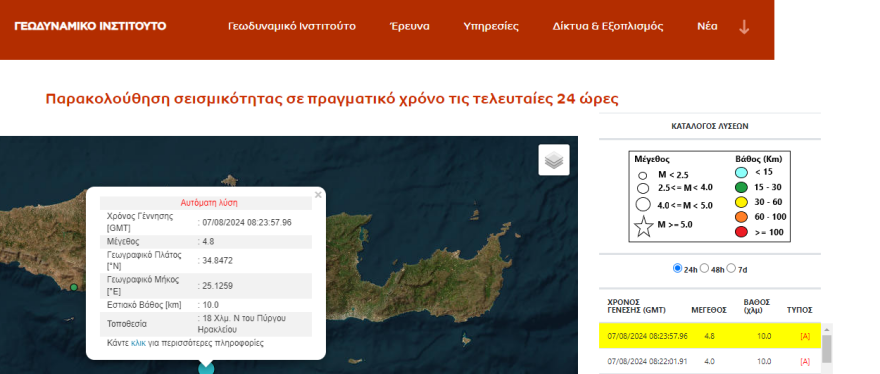Select the 24h time range radio

[x=677, y=268]
